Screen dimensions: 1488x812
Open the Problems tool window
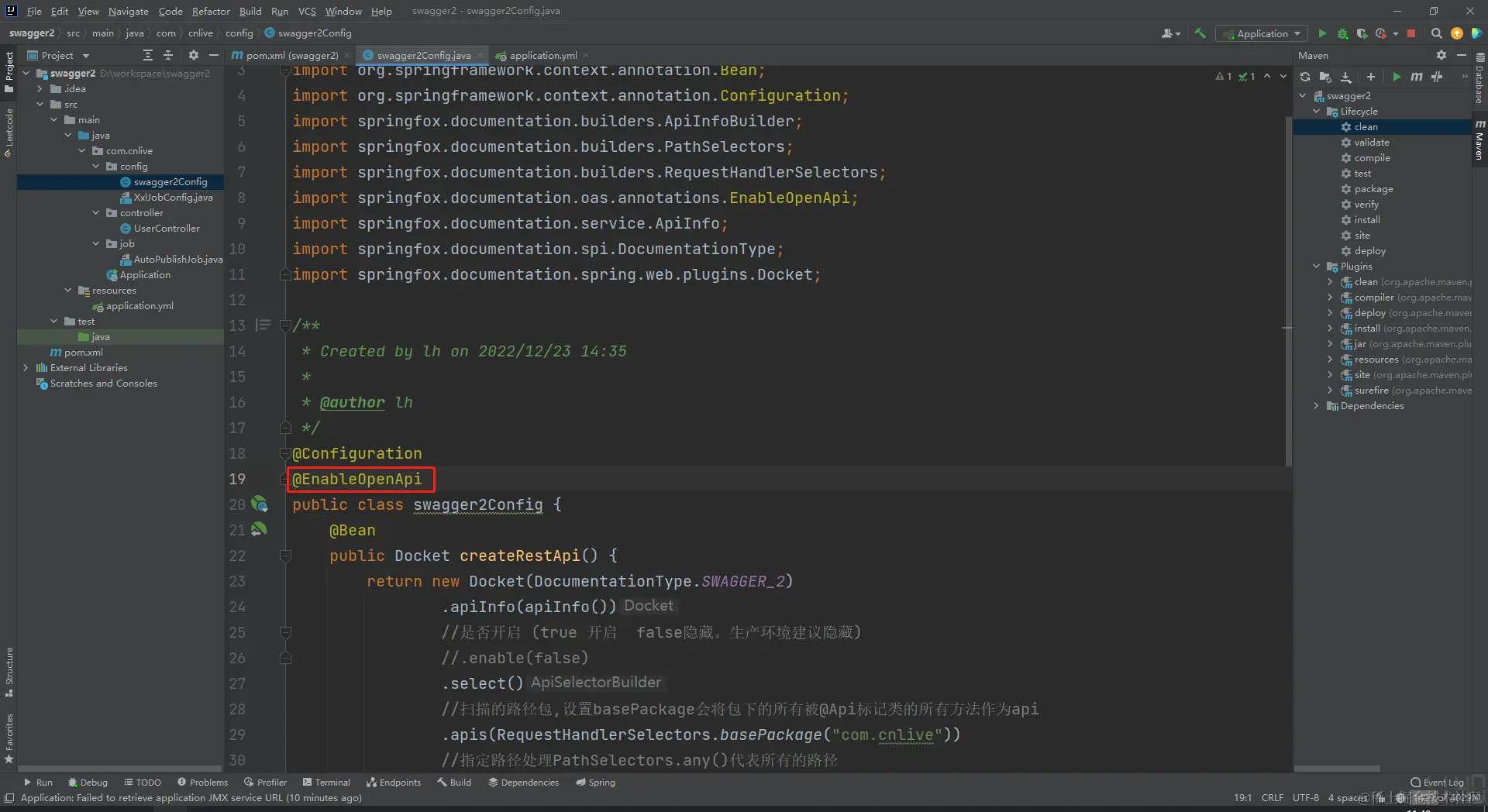[x=202, y=783]
